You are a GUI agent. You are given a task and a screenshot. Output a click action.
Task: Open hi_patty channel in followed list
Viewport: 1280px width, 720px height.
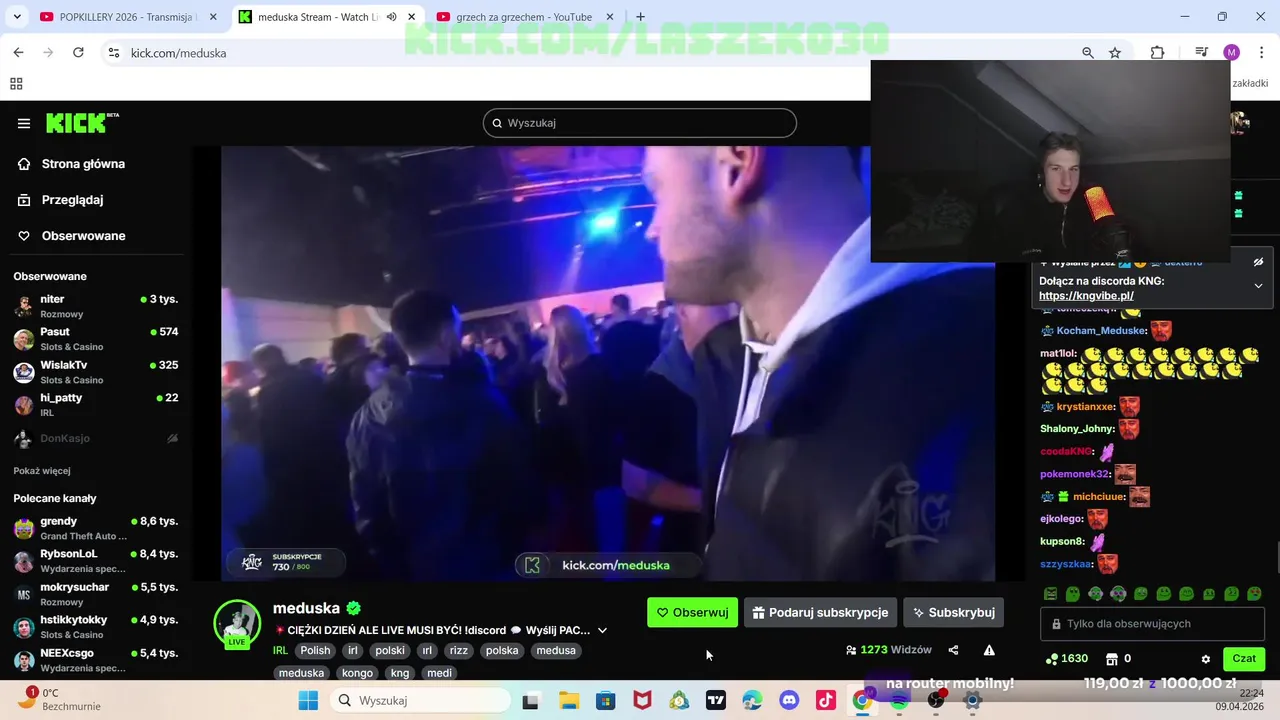[96, 405]
